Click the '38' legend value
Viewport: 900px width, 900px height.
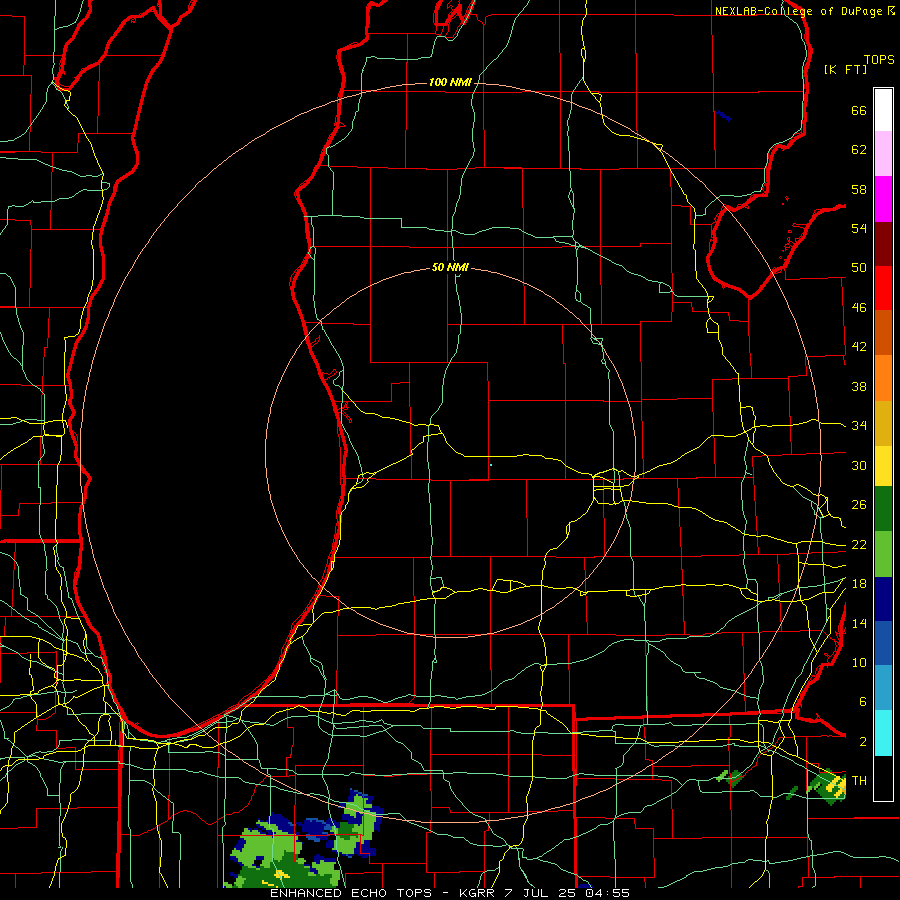tap(859, 387)
